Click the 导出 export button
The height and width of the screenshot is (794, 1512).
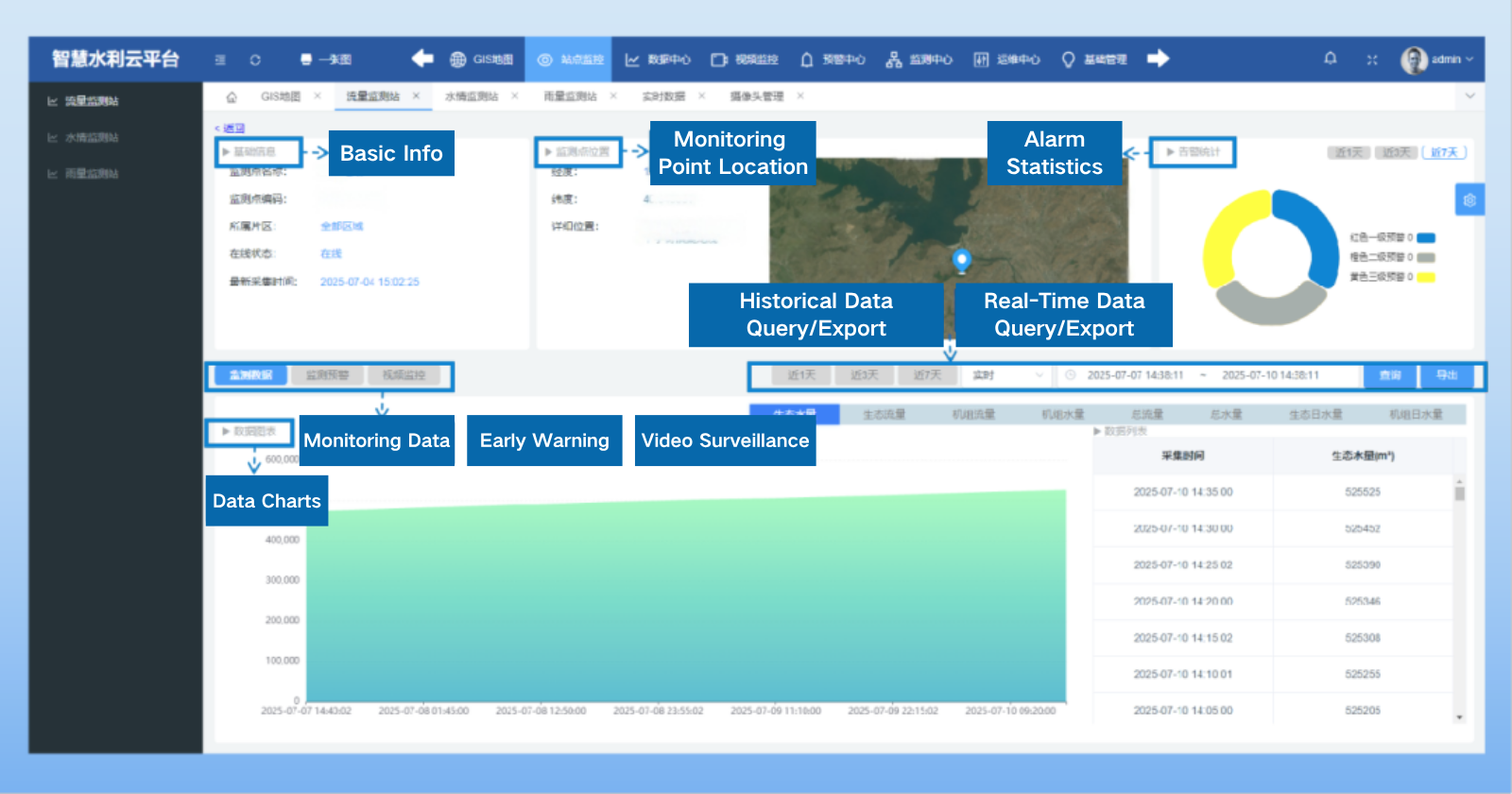click(x=1447, y=375)
